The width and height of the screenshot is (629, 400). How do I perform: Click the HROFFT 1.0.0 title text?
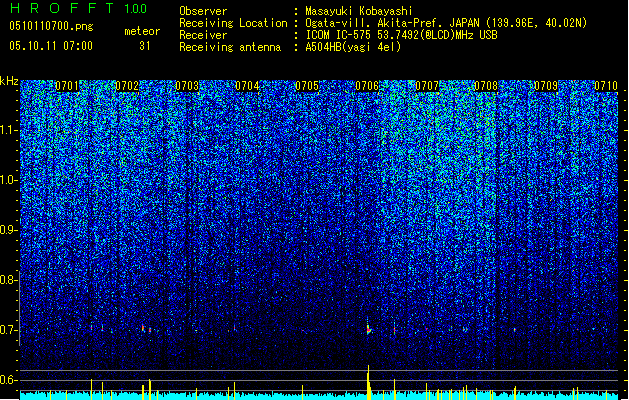(79, 8)
